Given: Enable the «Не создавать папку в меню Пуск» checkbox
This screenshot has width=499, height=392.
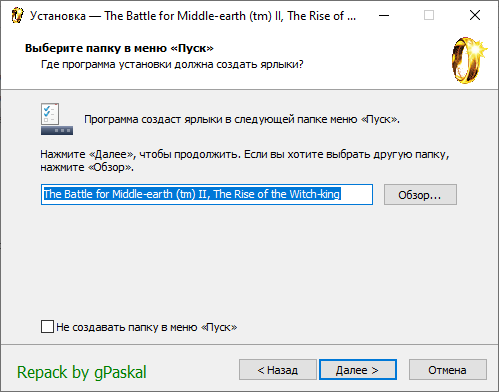Looking at the screenshot, I should tap(47, 327).
